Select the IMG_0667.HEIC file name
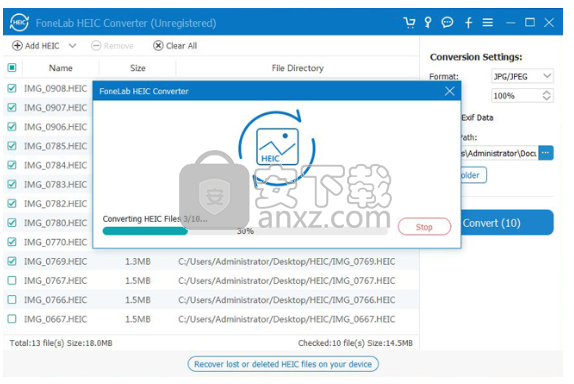Screen dimensions: 574x384 [56, 319]
